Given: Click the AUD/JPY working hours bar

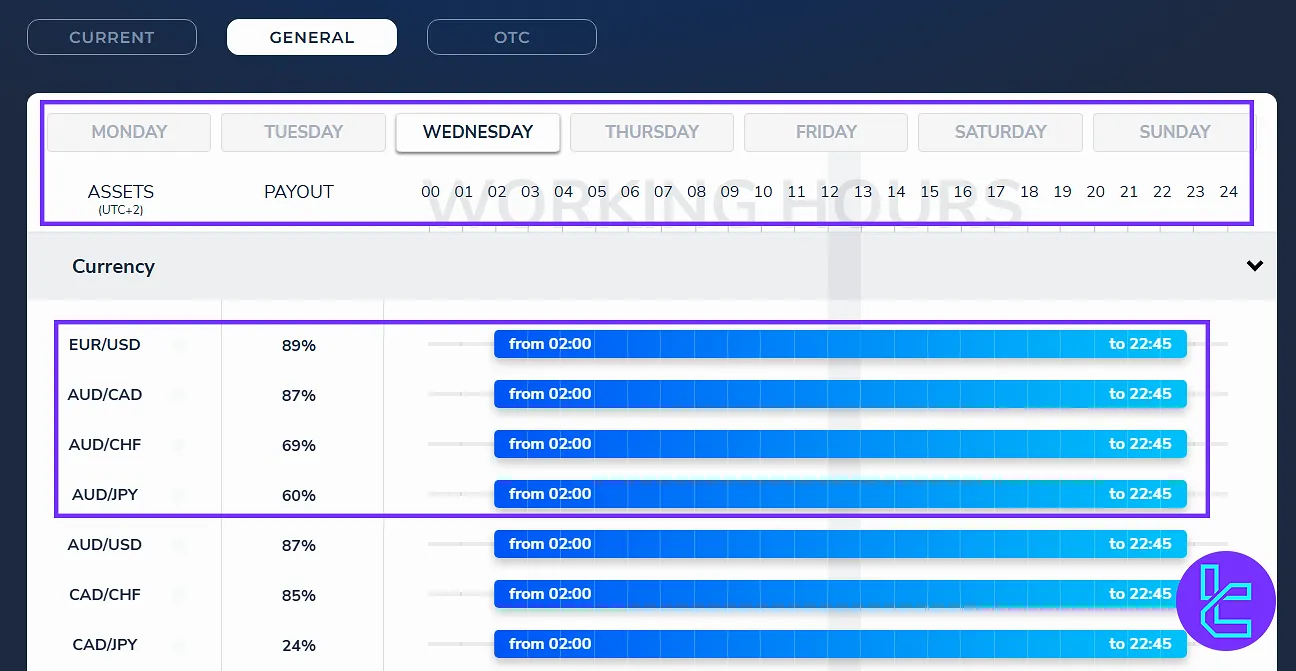Looking at the screenshot, I should (x=840, y=494).
